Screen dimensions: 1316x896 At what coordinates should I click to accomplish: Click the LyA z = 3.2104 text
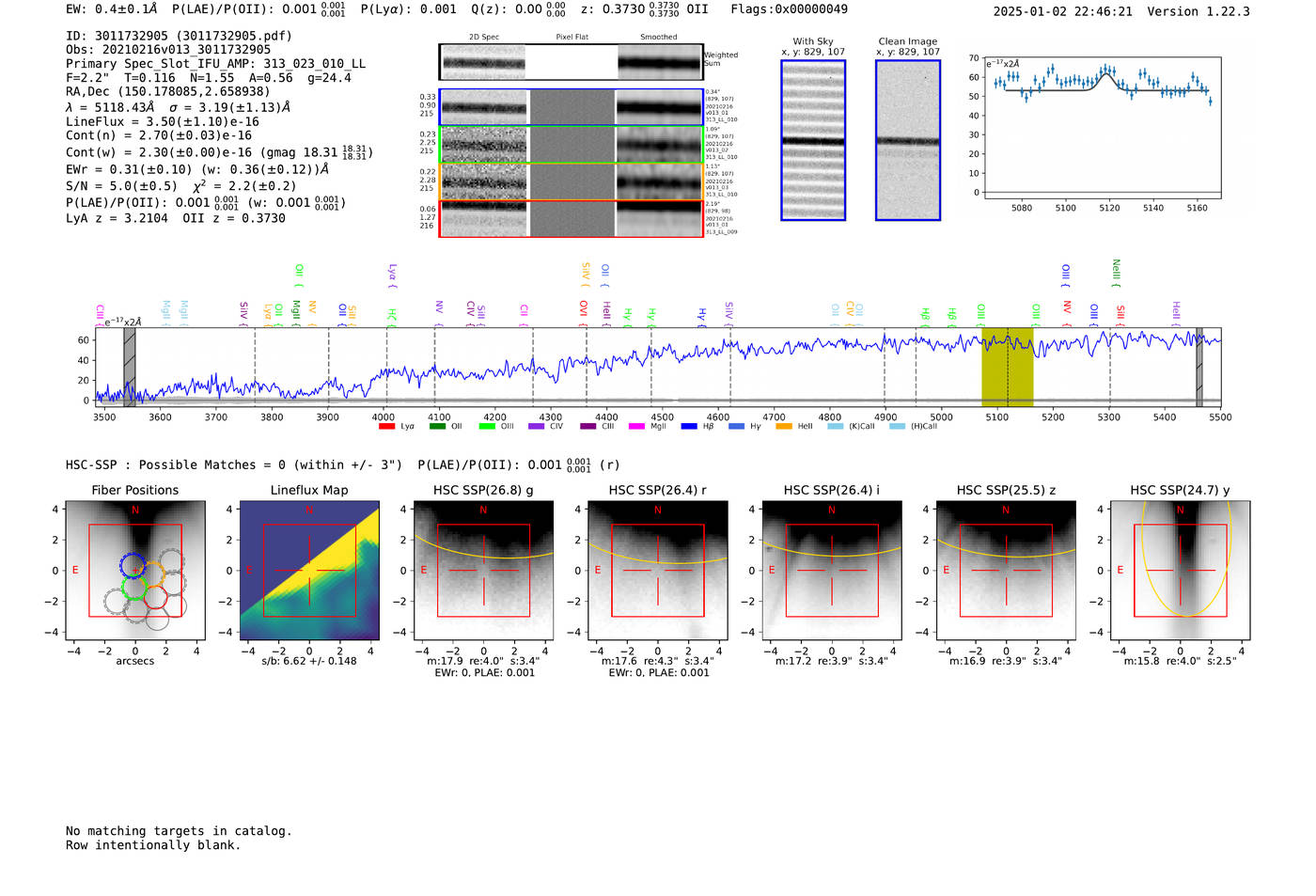pos(117,218)
